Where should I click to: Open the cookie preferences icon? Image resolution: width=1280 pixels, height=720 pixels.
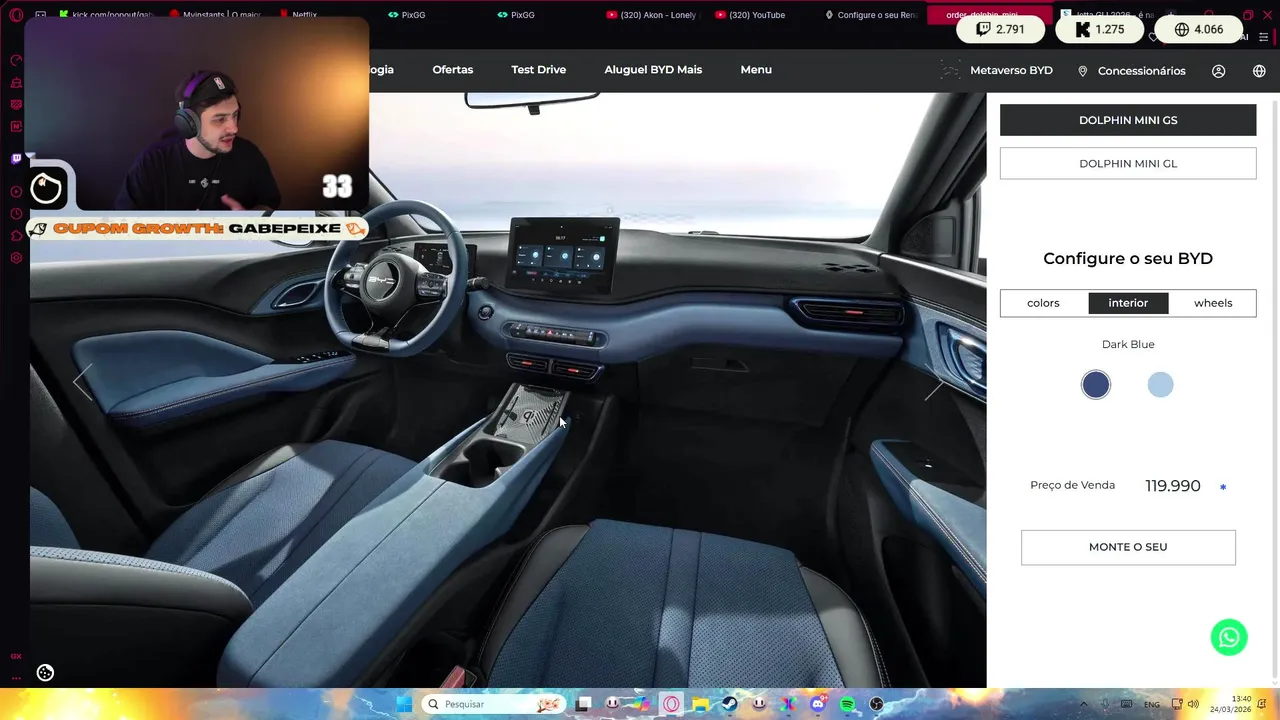(45, 673)
